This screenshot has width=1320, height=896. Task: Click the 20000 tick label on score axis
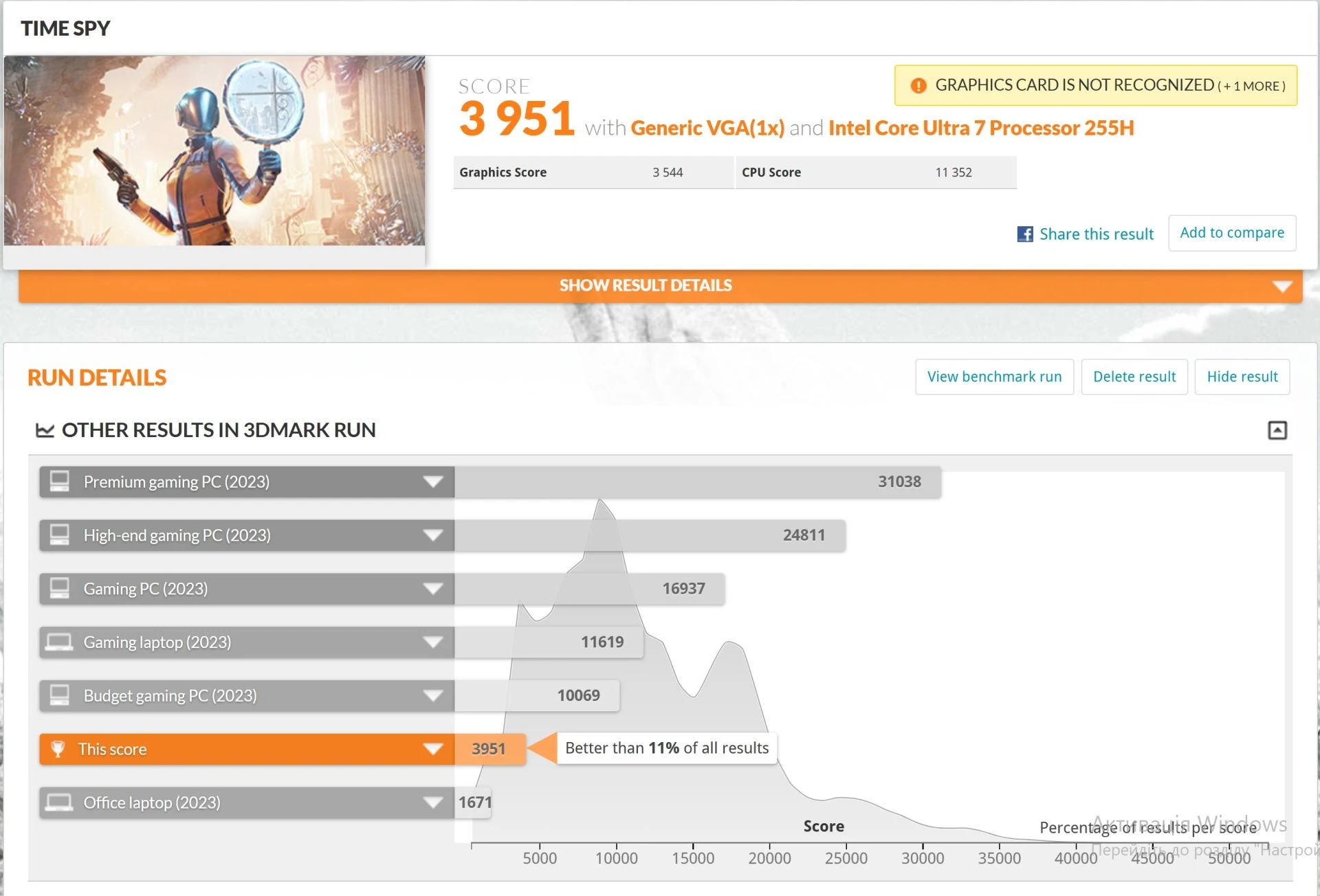[769, 858]
